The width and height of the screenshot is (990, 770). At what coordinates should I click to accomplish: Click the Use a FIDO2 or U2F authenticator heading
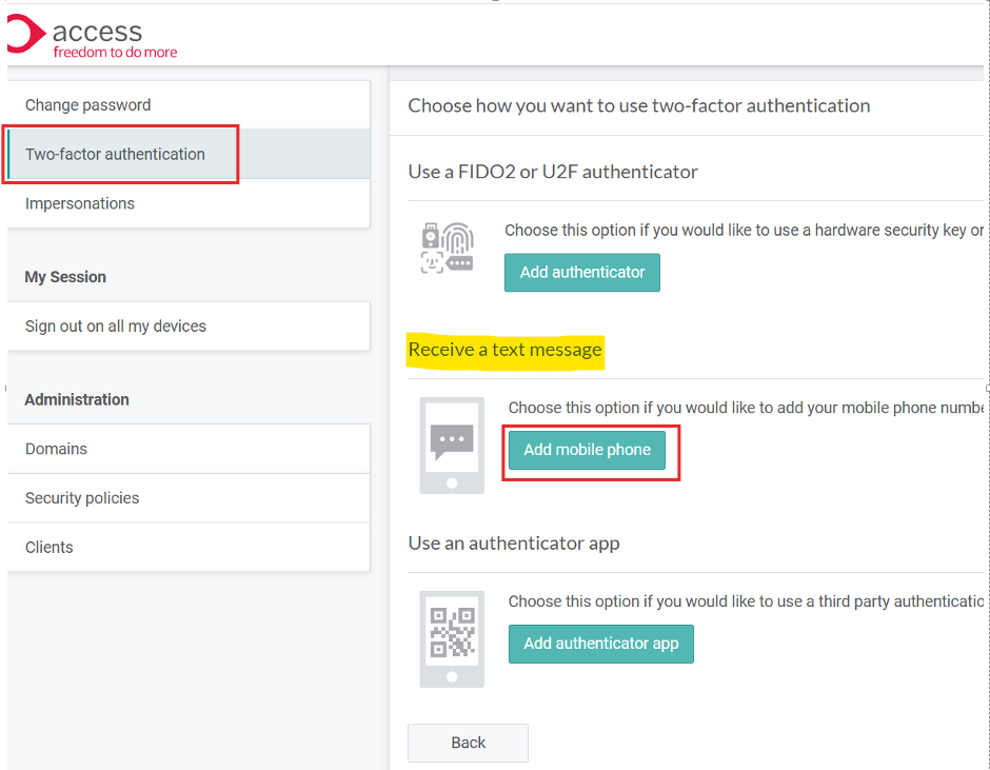pos(553,172)
